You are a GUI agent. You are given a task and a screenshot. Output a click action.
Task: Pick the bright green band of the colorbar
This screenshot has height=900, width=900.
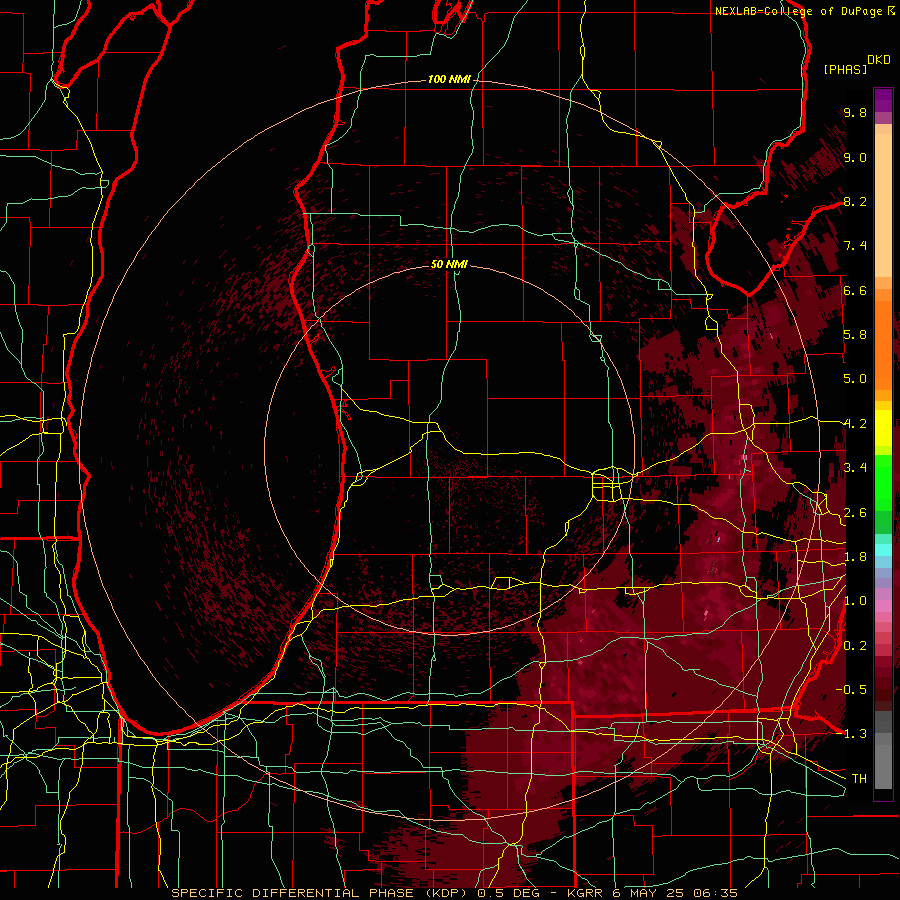coord(883,483)
